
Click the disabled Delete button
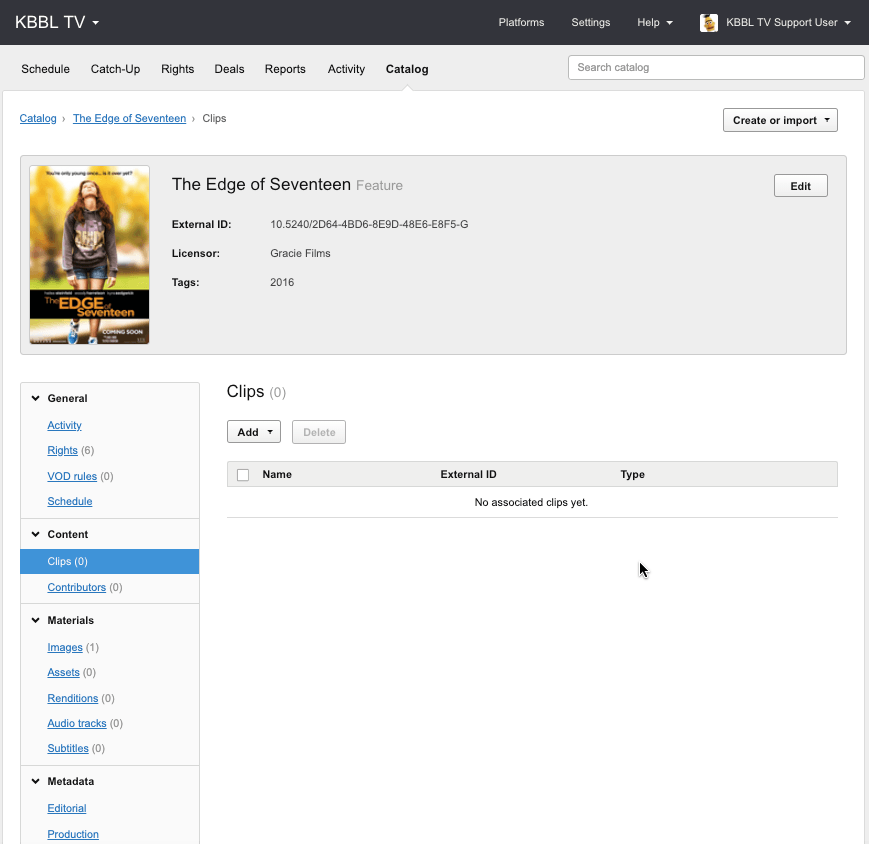319,432
